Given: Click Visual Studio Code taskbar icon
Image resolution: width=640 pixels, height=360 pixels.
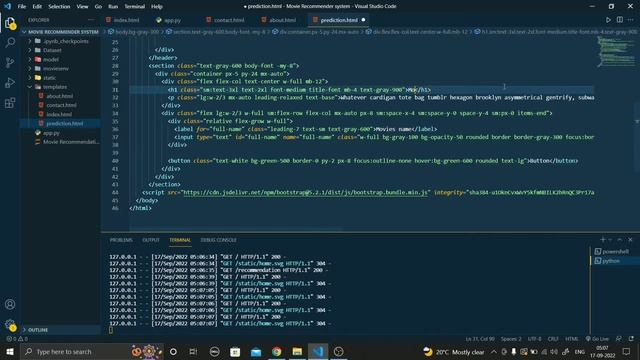Looking at the screenshot, I should [318, 351].
